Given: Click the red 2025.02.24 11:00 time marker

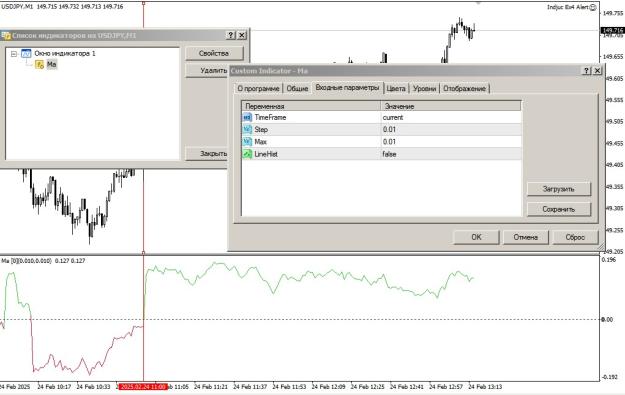Looking at the screenshot, I should coord(143,387).
